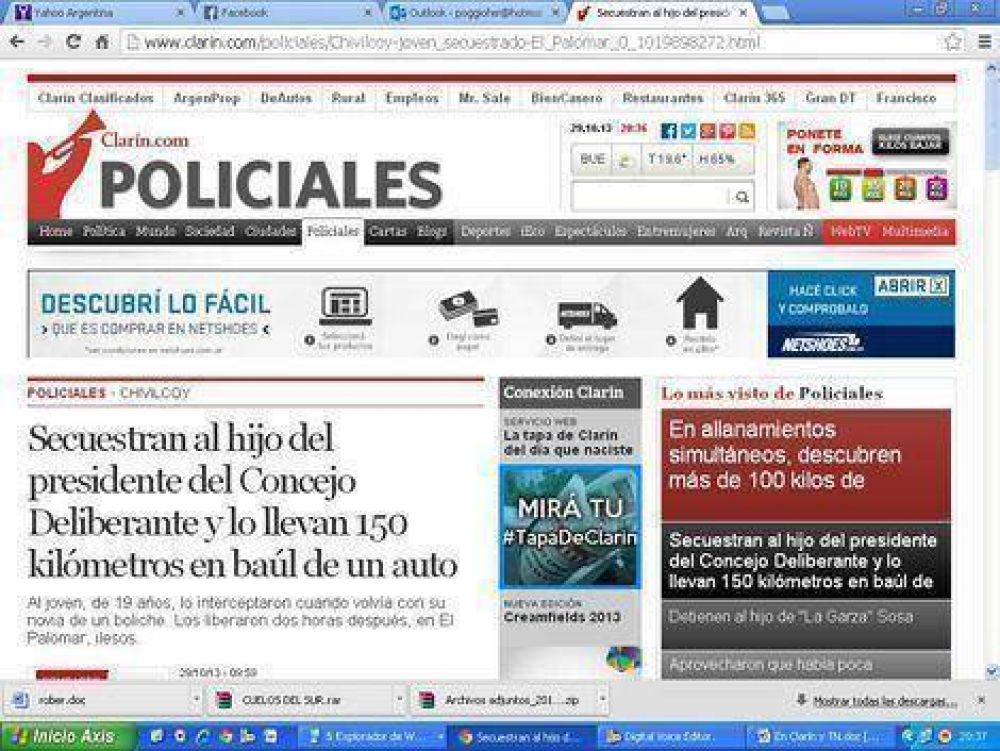Open En allanamientos simultáneos most-viewed story

coord(805,465)
